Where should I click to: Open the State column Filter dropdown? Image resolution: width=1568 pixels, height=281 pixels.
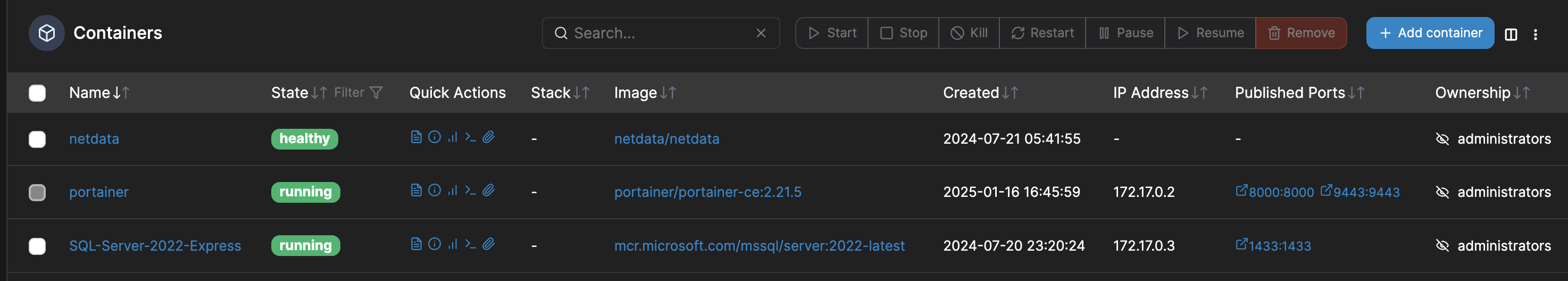[358, 93]
